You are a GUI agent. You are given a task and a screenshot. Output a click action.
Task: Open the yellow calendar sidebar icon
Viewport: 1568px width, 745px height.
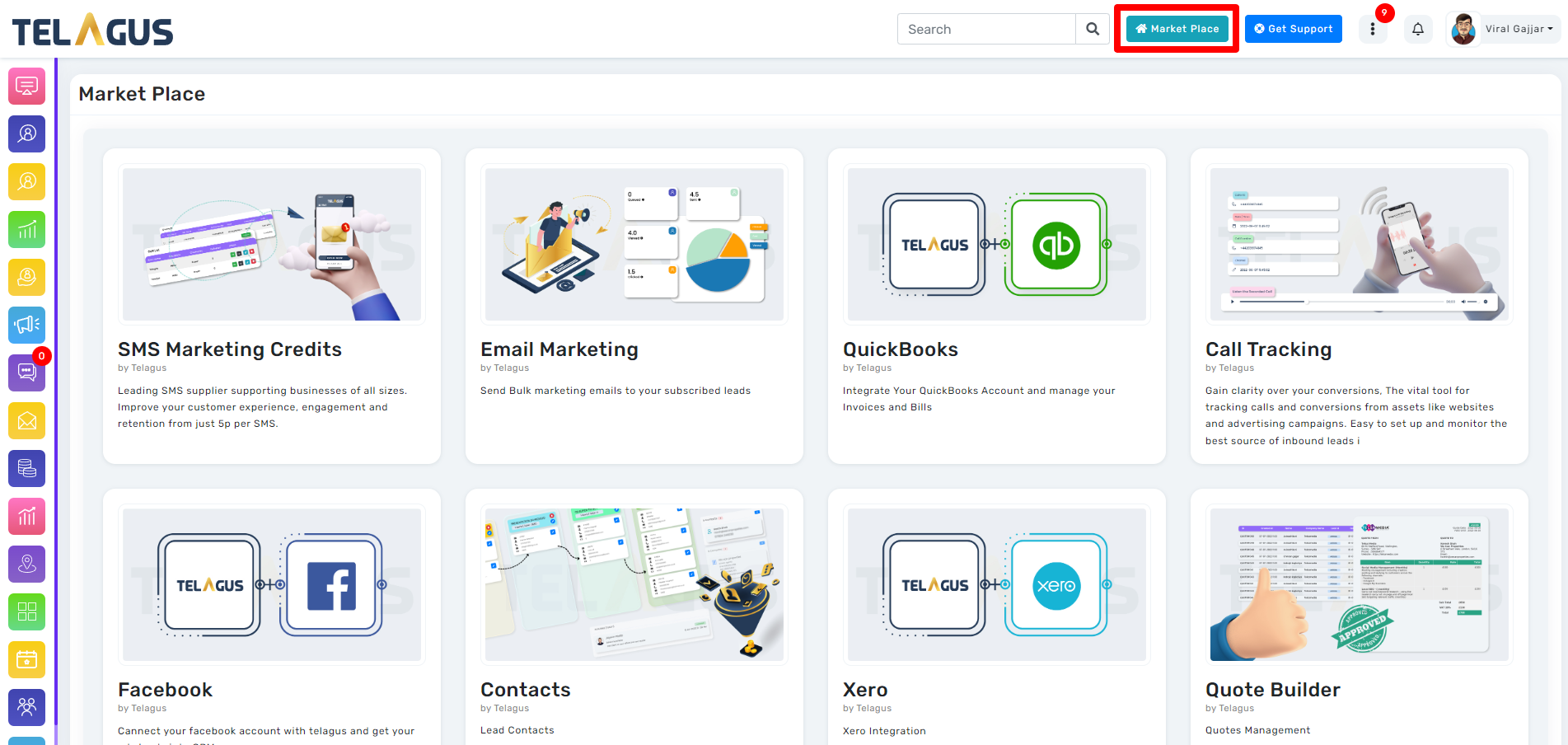26,659
